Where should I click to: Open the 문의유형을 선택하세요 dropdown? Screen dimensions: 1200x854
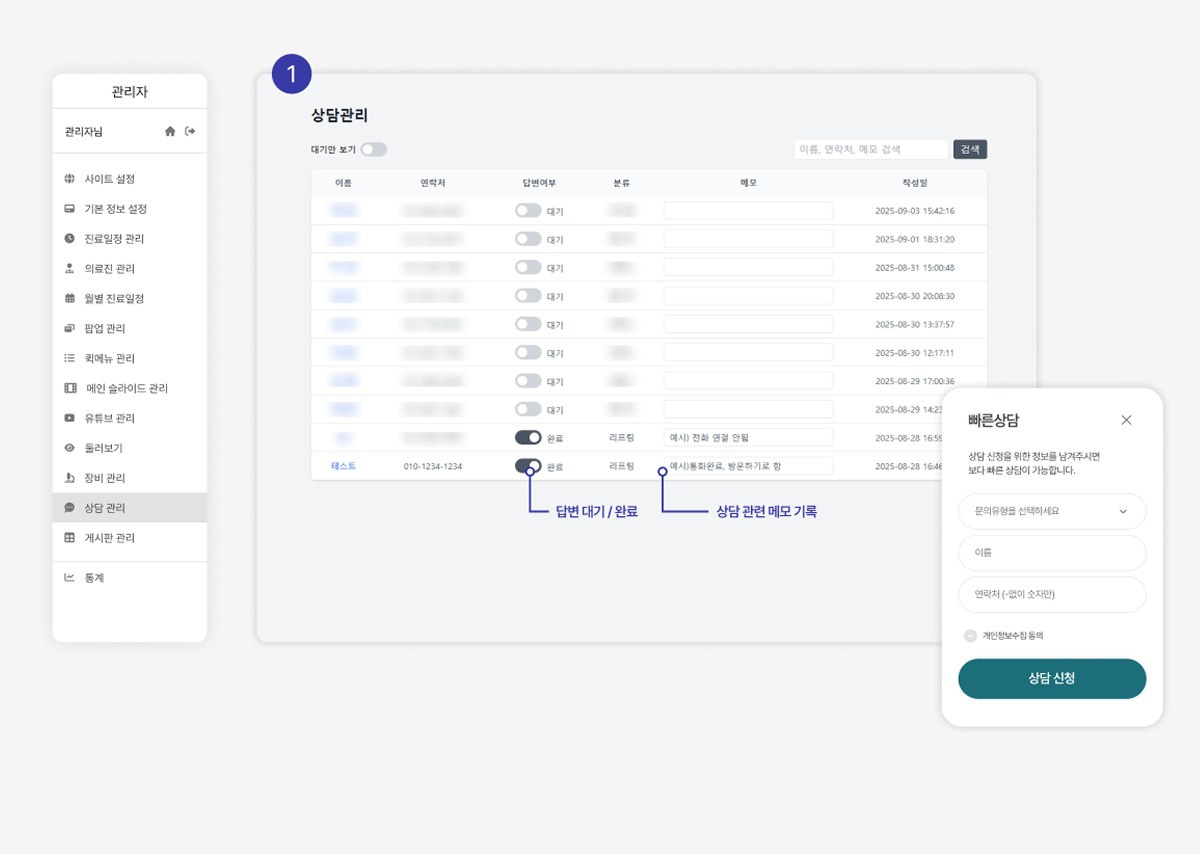[x=1052, y=511]
